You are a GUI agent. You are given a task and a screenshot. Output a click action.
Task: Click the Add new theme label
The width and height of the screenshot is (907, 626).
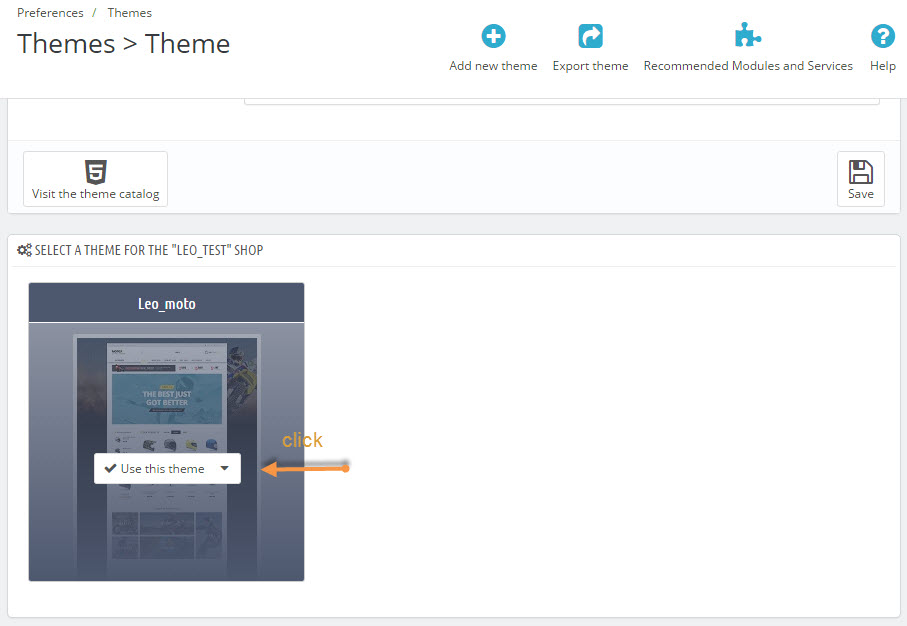pos(493,66)
